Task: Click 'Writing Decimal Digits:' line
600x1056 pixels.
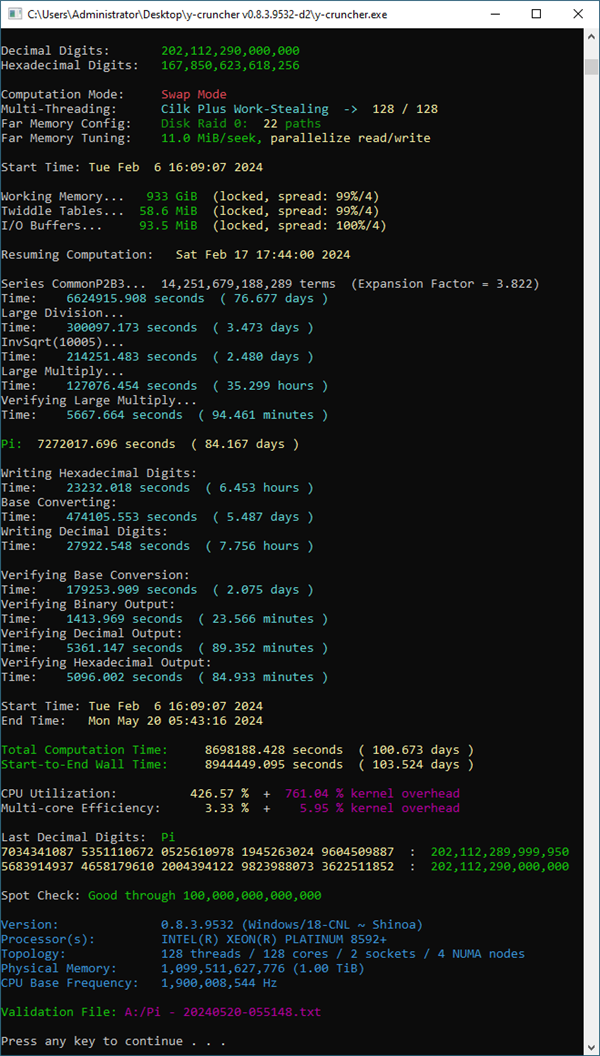Action: [x=84, y=531]
